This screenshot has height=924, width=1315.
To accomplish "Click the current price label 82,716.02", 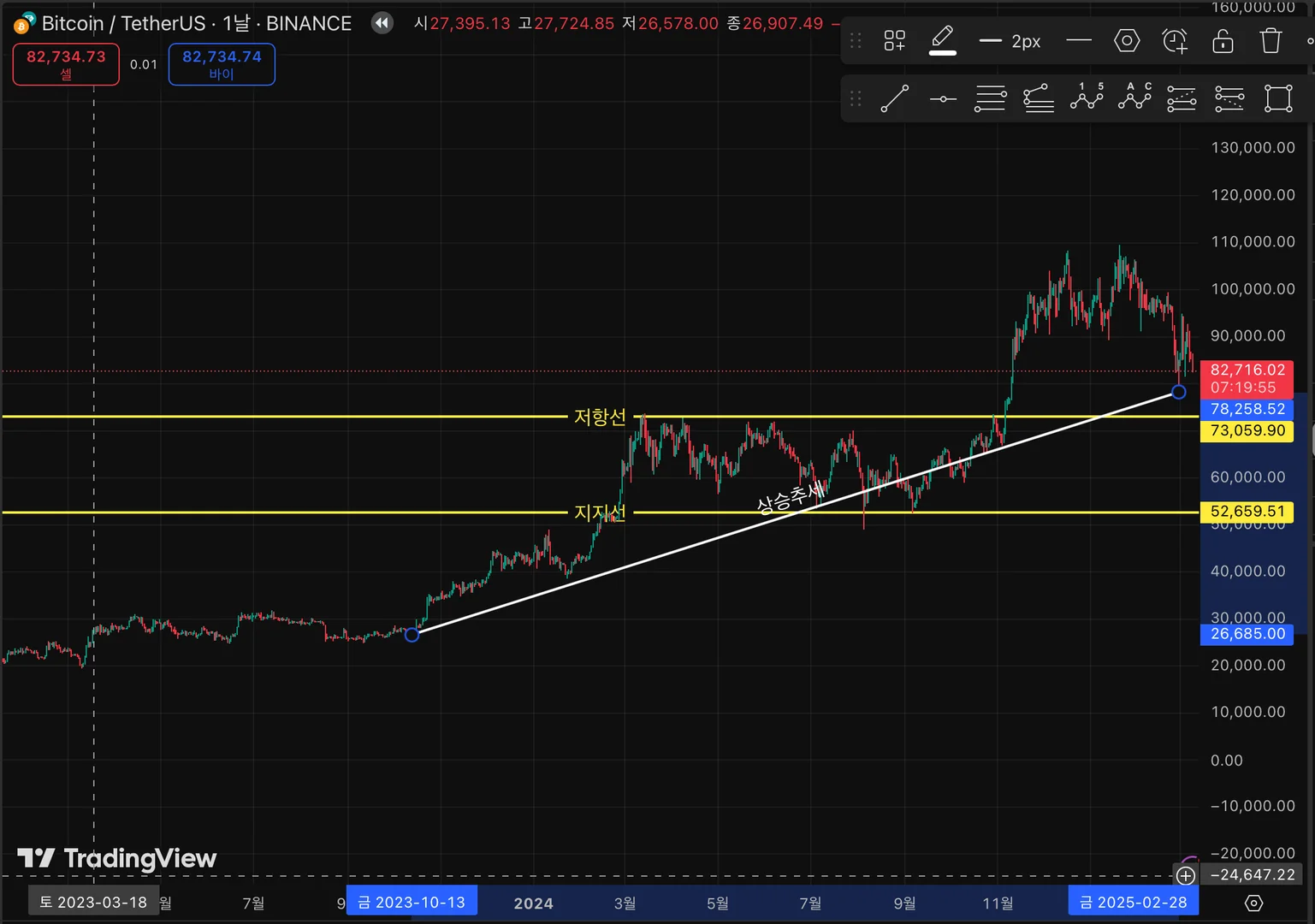I will click(x=1247, y=370).
